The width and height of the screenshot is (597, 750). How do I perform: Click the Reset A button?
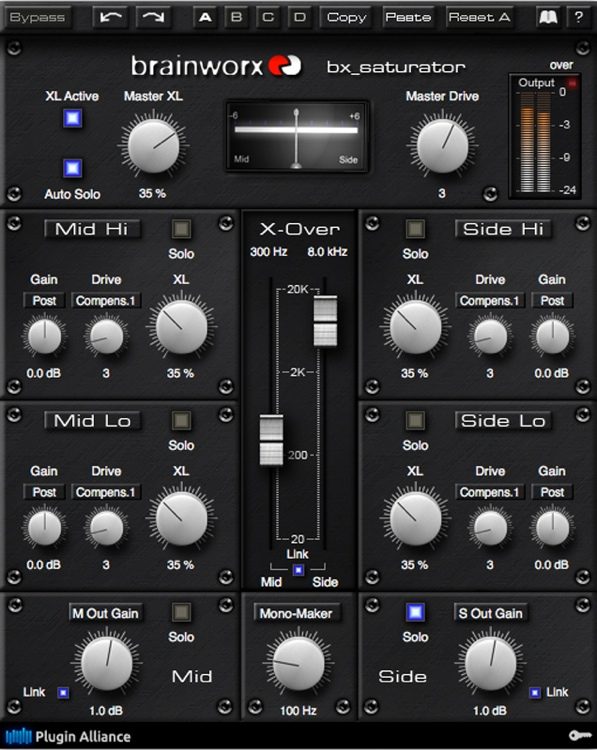[479, 17]
